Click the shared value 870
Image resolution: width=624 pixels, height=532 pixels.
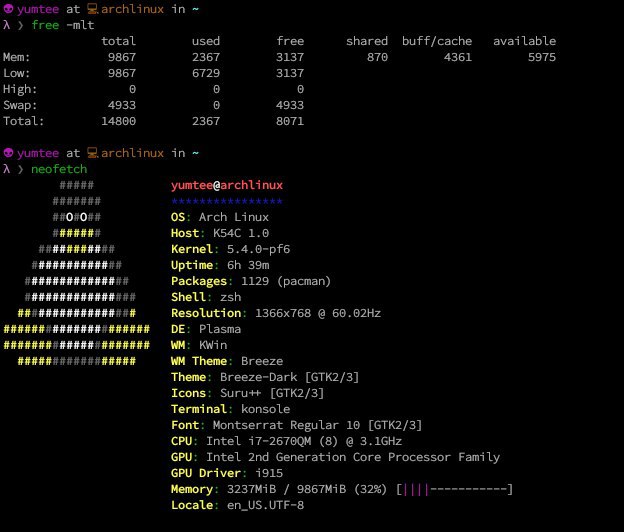(377, 57)
